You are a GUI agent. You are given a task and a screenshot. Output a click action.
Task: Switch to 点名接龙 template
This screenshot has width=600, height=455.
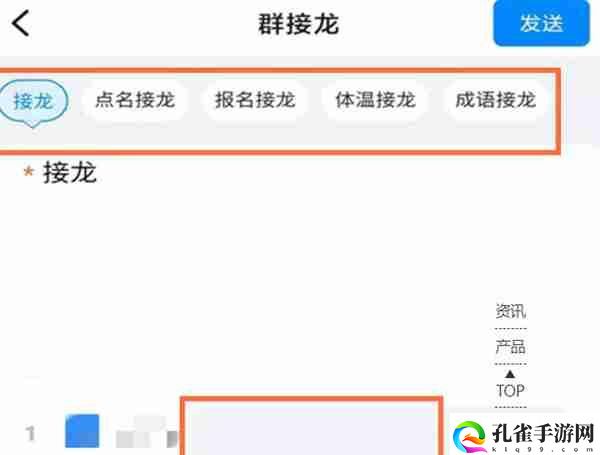tap(135, 100)
